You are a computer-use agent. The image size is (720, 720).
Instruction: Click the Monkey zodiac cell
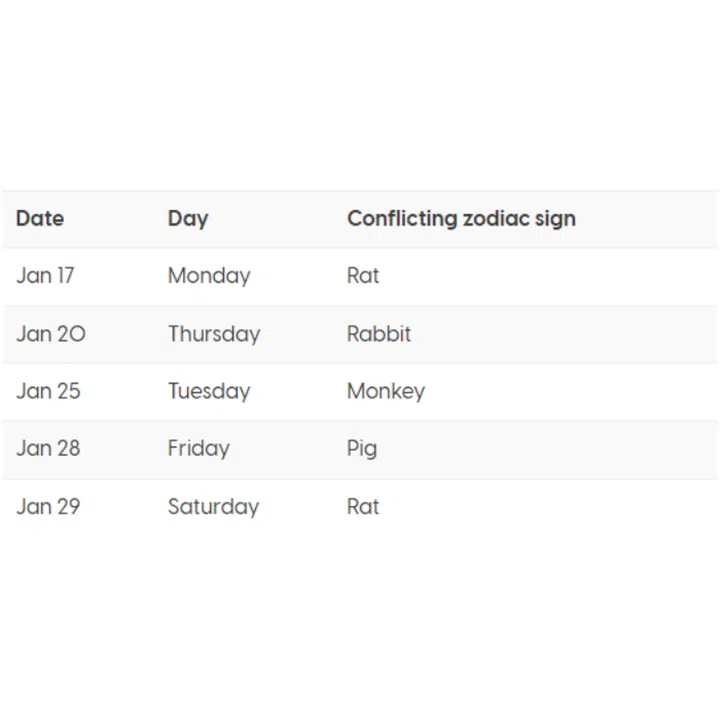386,391
